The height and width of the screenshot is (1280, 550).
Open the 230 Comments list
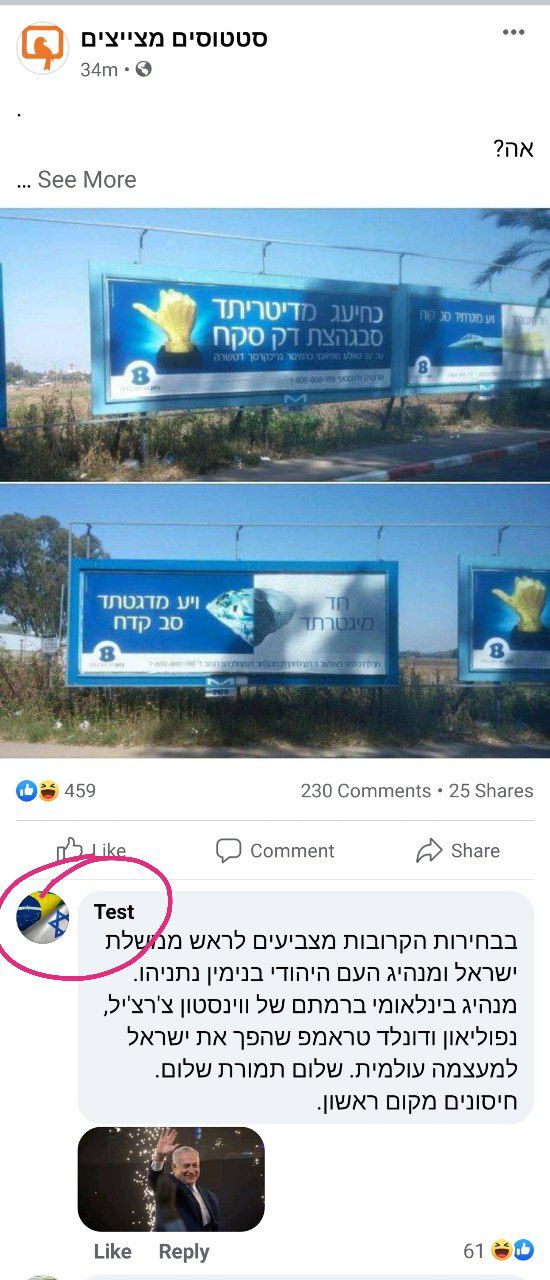[366, 791]
